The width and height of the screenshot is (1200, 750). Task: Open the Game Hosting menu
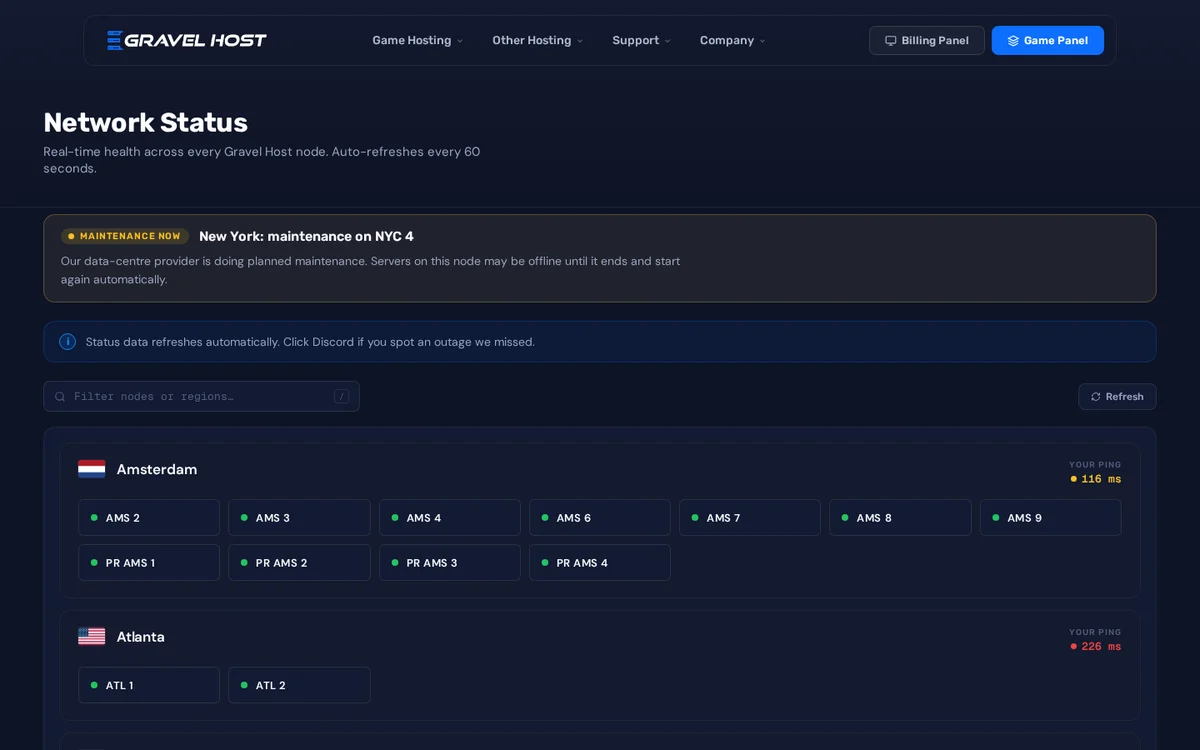pos(418,40)
